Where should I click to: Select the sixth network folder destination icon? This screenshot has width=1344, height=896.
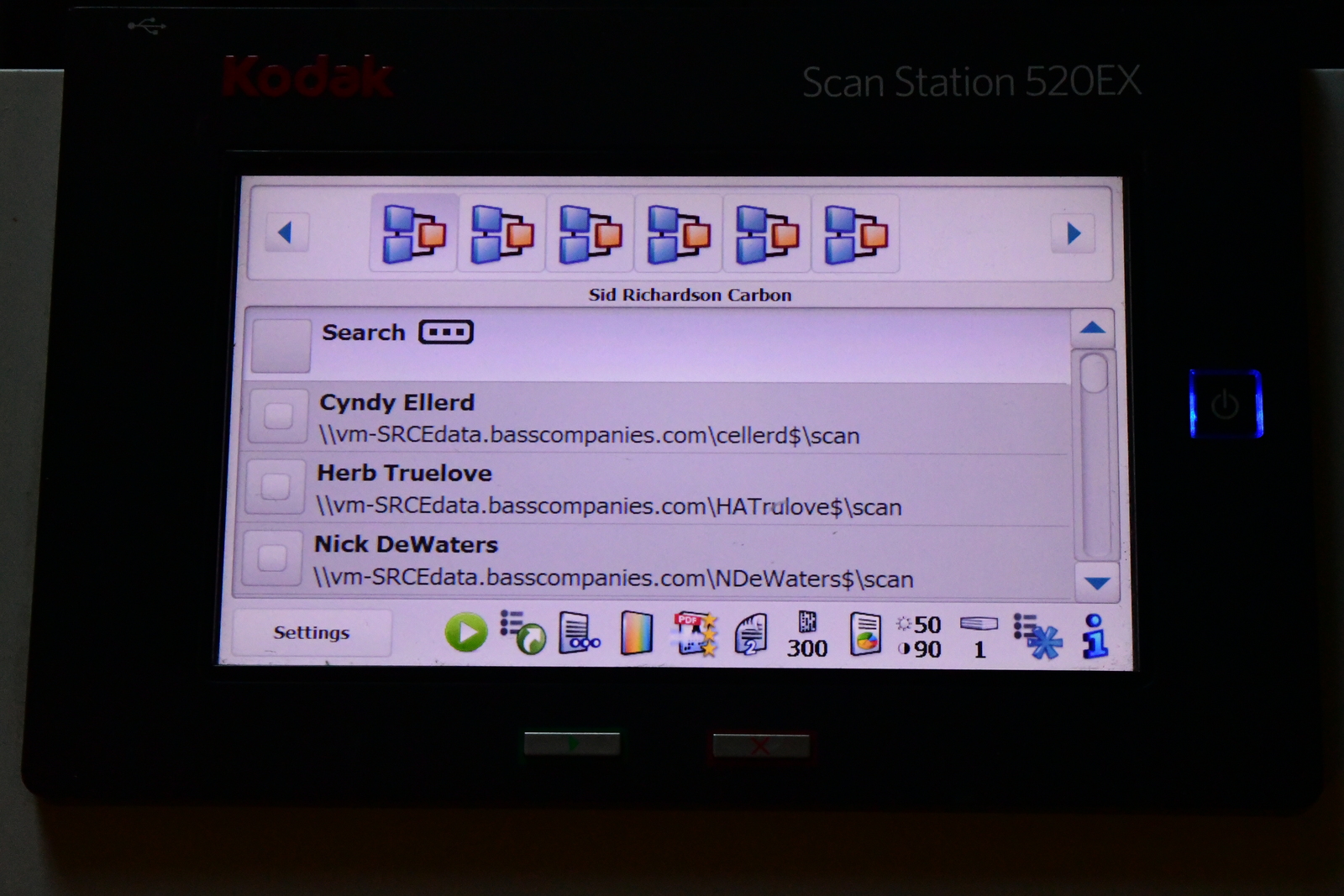point(856,234)
